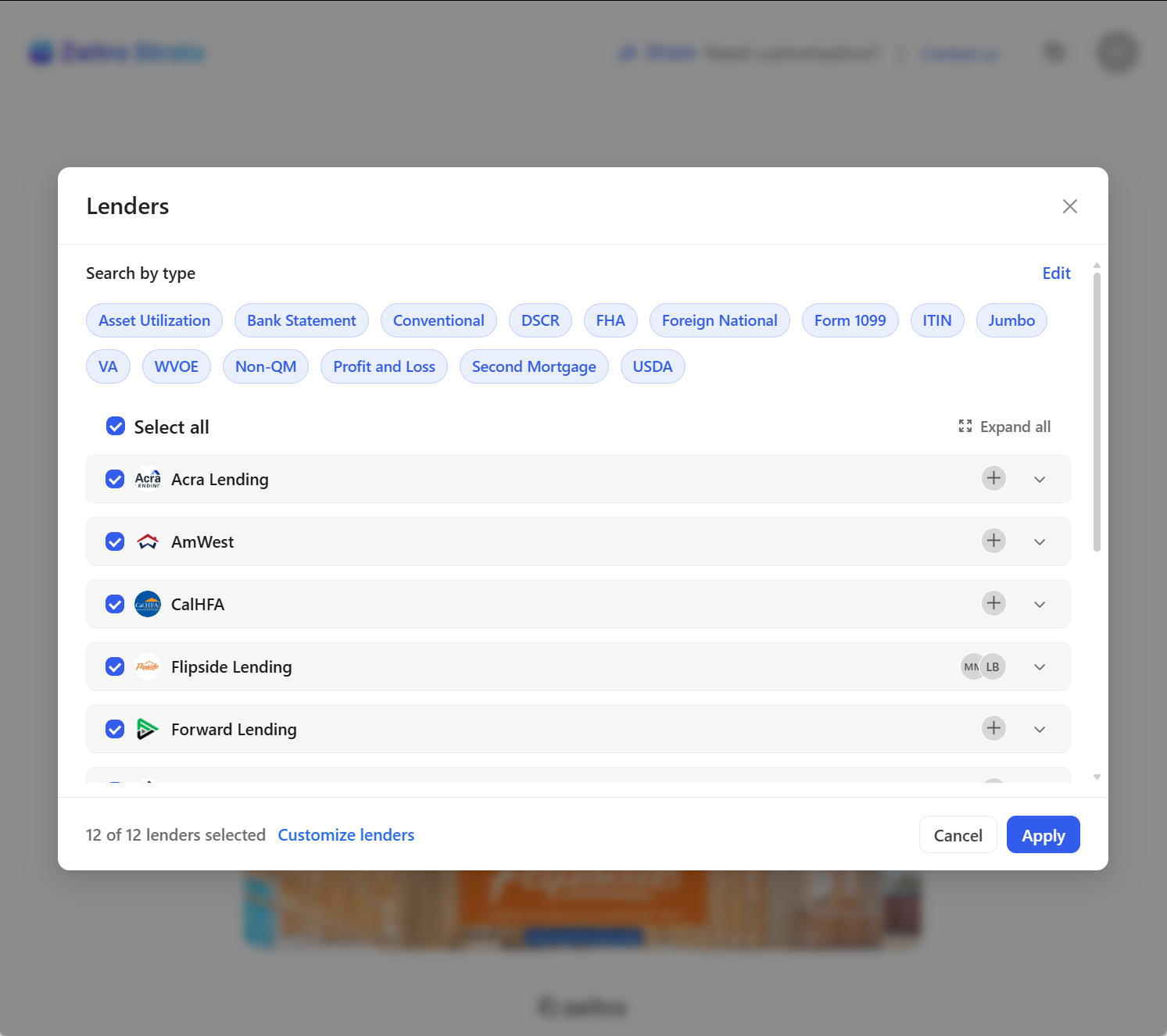The image size is (1167, 1036).
Task: Filter by Profit and Loss type
Action: [x=385, y=366]
